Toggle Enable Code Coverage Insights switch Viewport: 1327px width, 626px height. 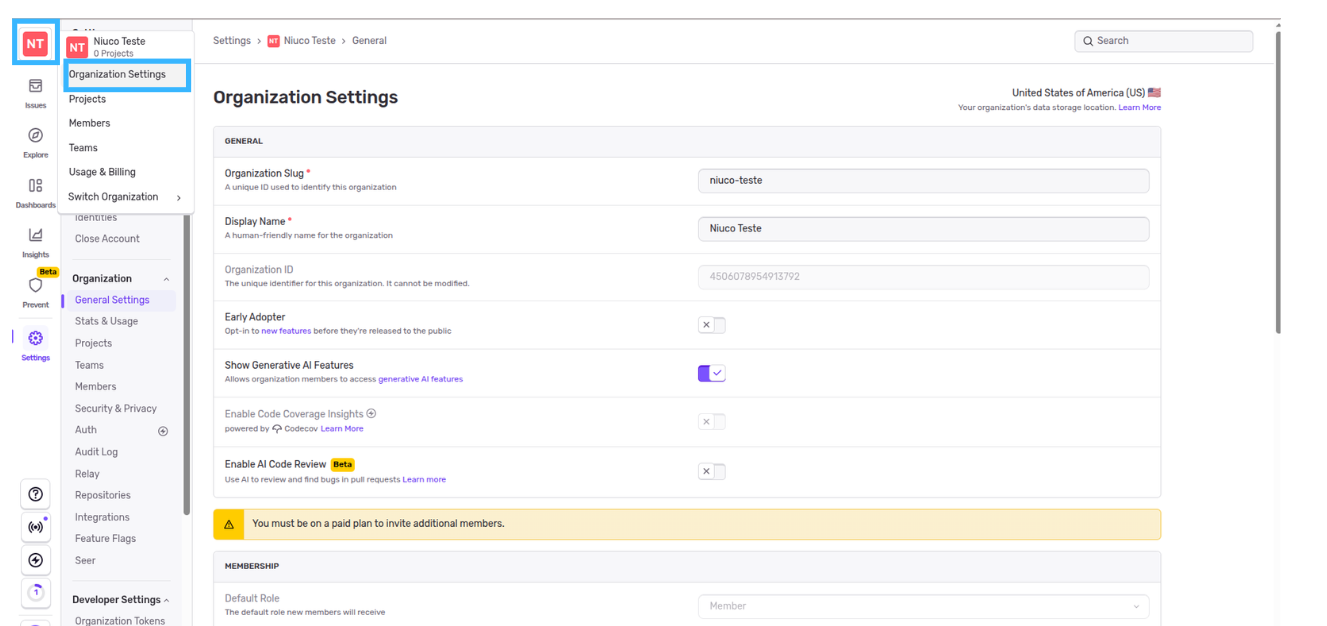[x=711, y=421]
